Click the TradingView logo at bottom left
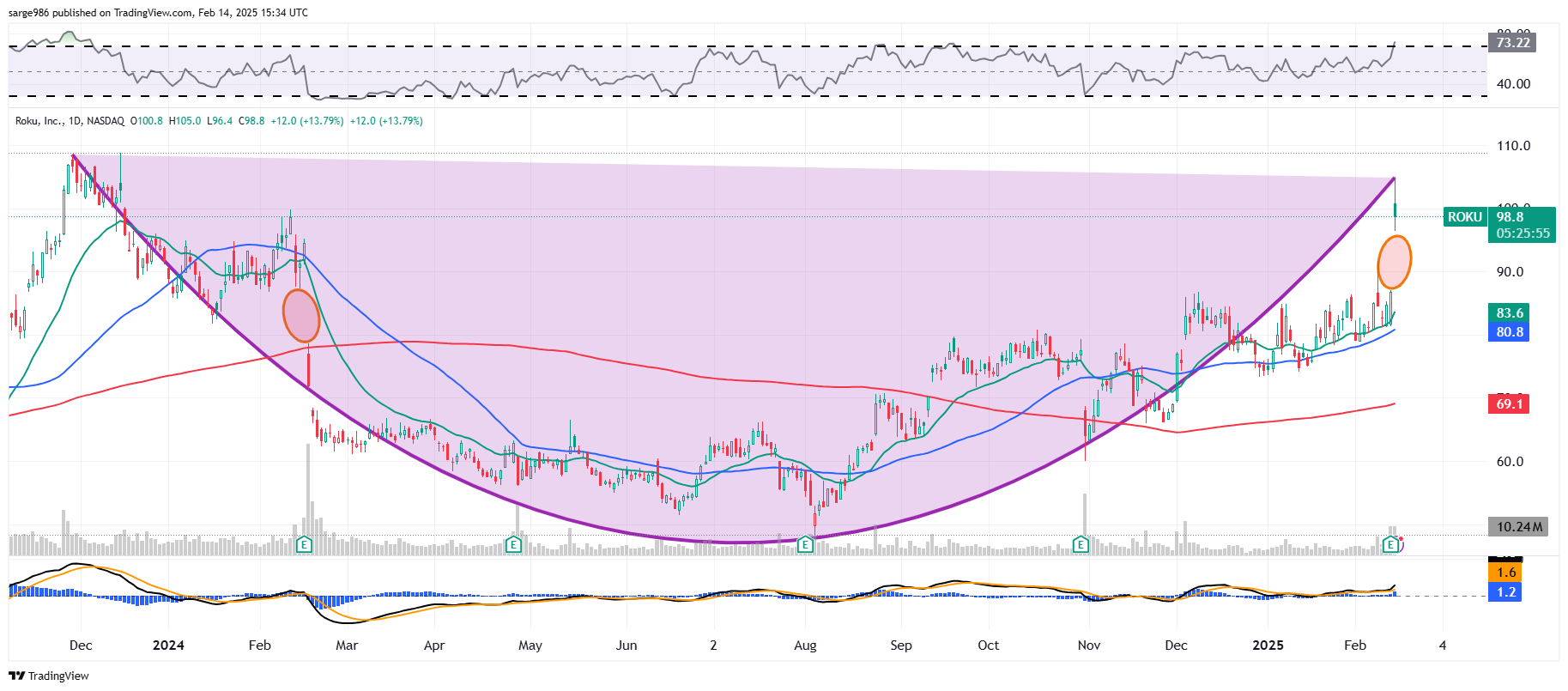 click(x=49, y=676)
